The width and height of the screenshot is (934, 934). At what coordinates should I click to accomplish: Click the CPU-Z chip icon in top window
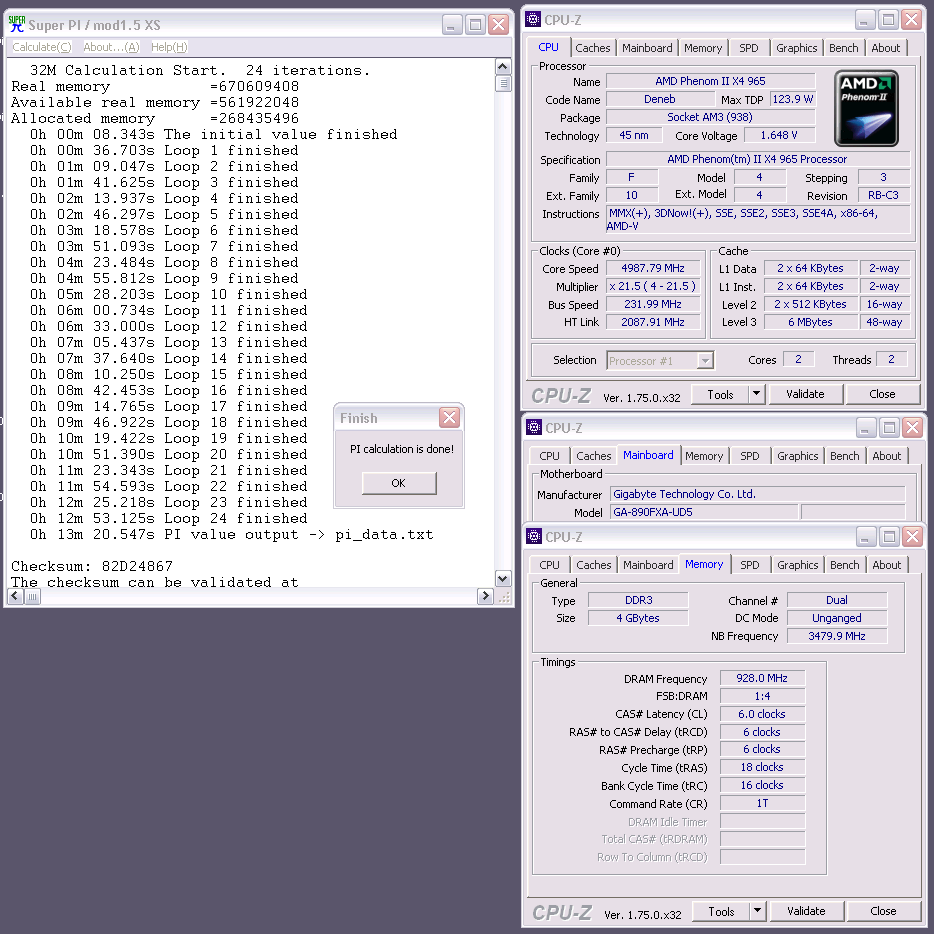533,20
